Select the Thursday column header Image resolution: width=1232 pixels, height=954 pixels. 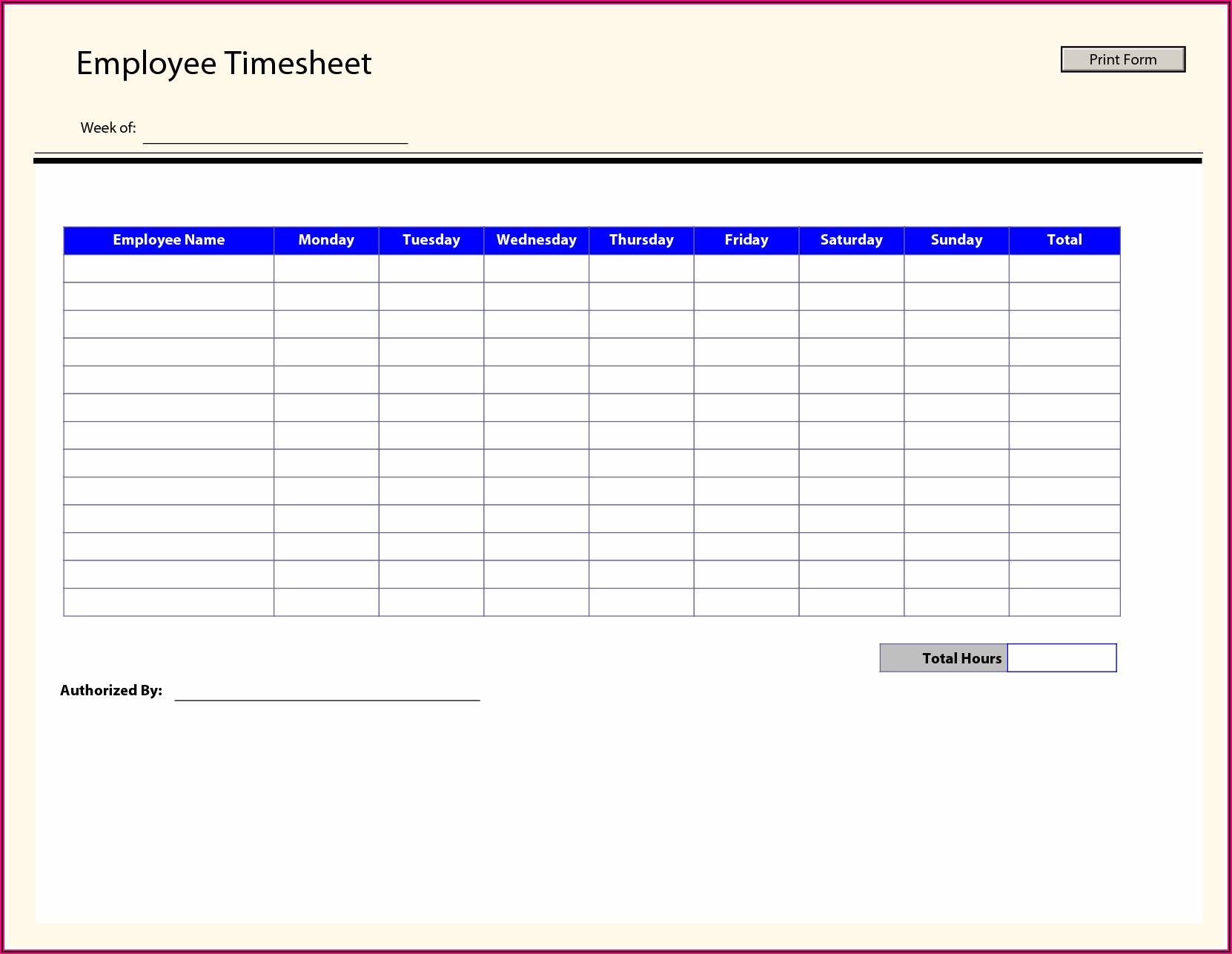(641, 240)
